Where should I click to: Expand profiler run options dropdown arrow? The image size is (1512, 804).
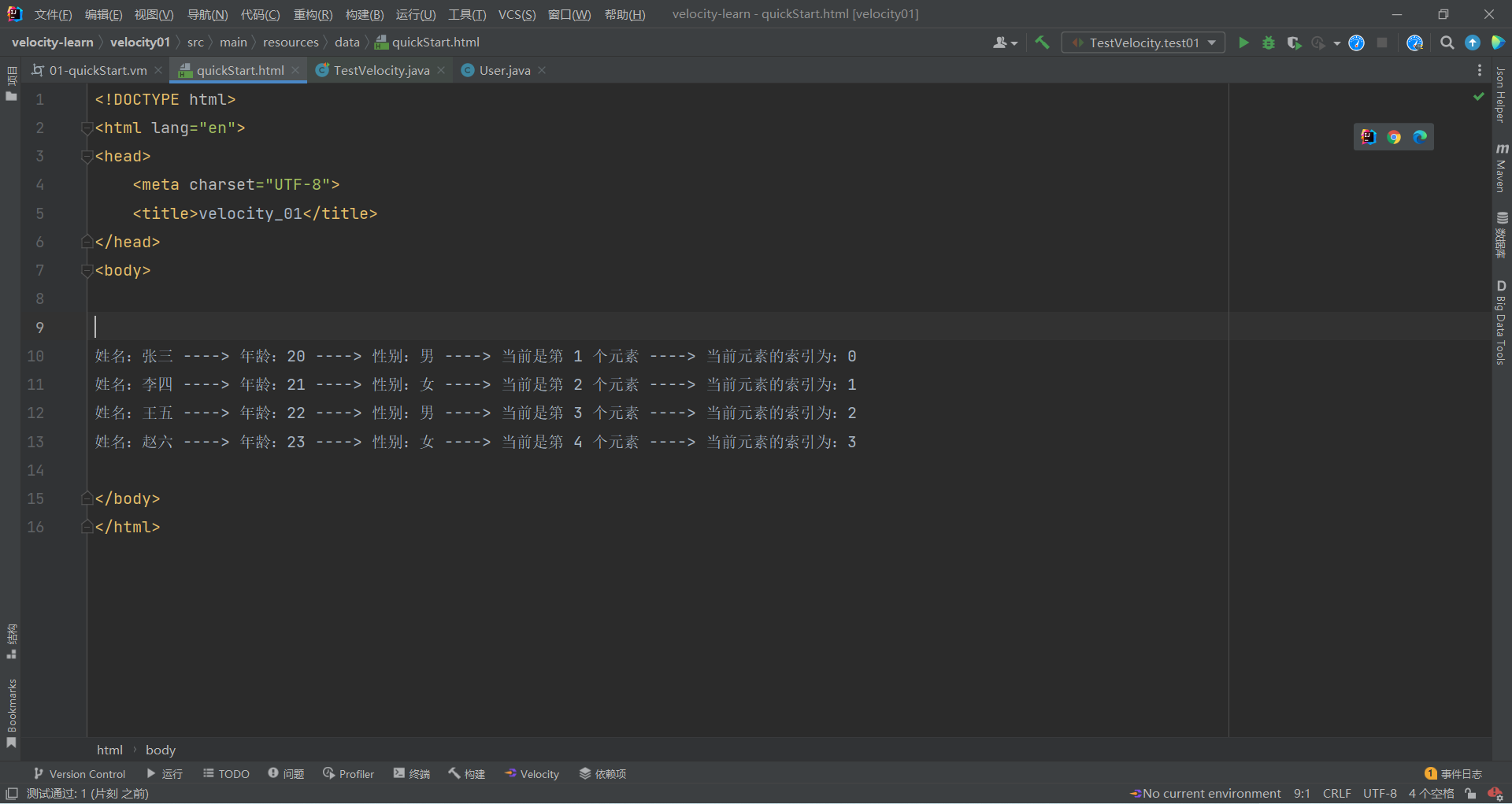tap(1337, 43)
